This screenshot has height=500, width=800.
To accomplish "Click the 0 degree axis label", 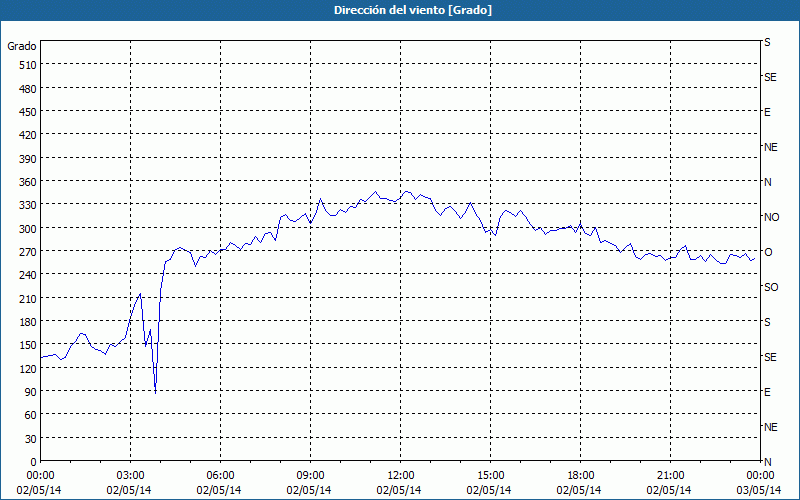I will [34, 462].
